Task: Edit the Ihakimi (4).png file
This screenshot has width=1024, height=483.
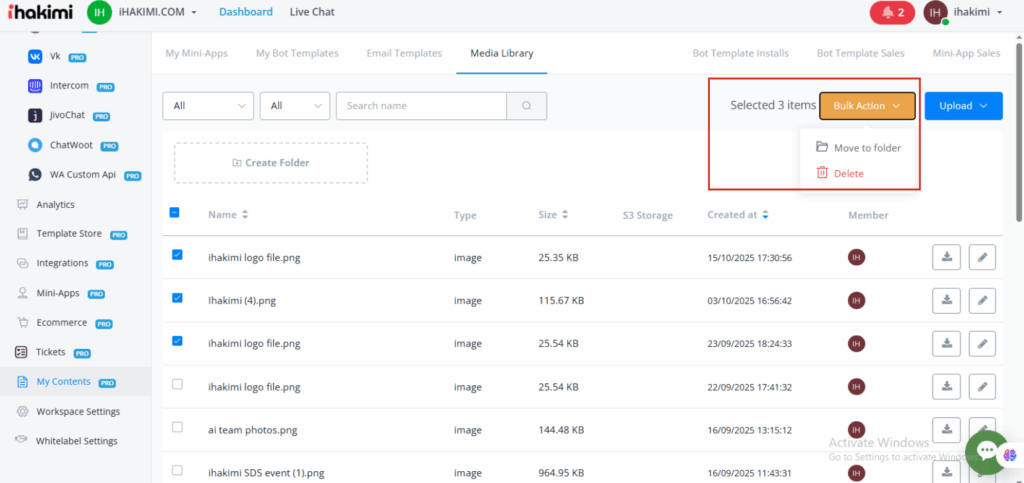Action: tap(983, 300)
